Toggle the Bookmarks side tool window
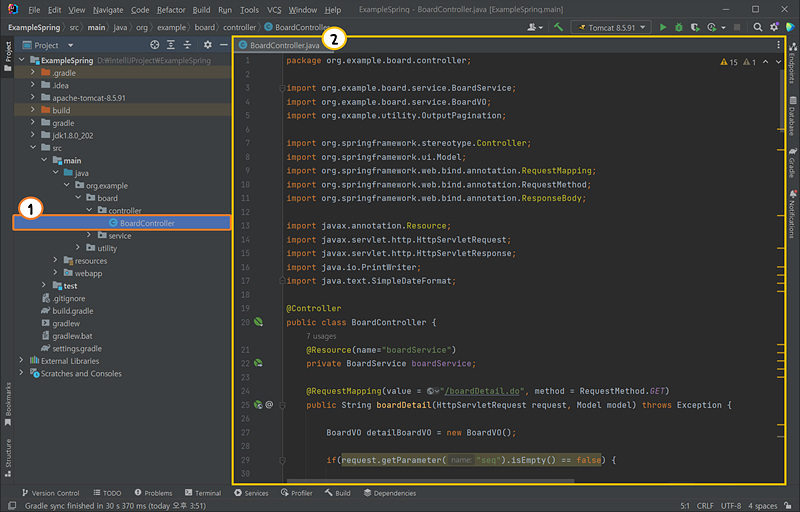This screenshot has width=800, height=512. tap(8, 404)
